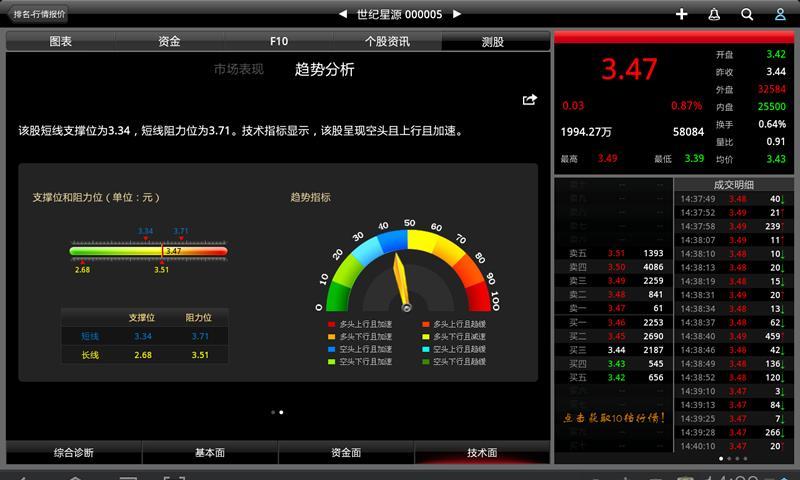Tap the 点击获取10档行情 link
This screenshot has width=800, height=480.
coord(614,418)
